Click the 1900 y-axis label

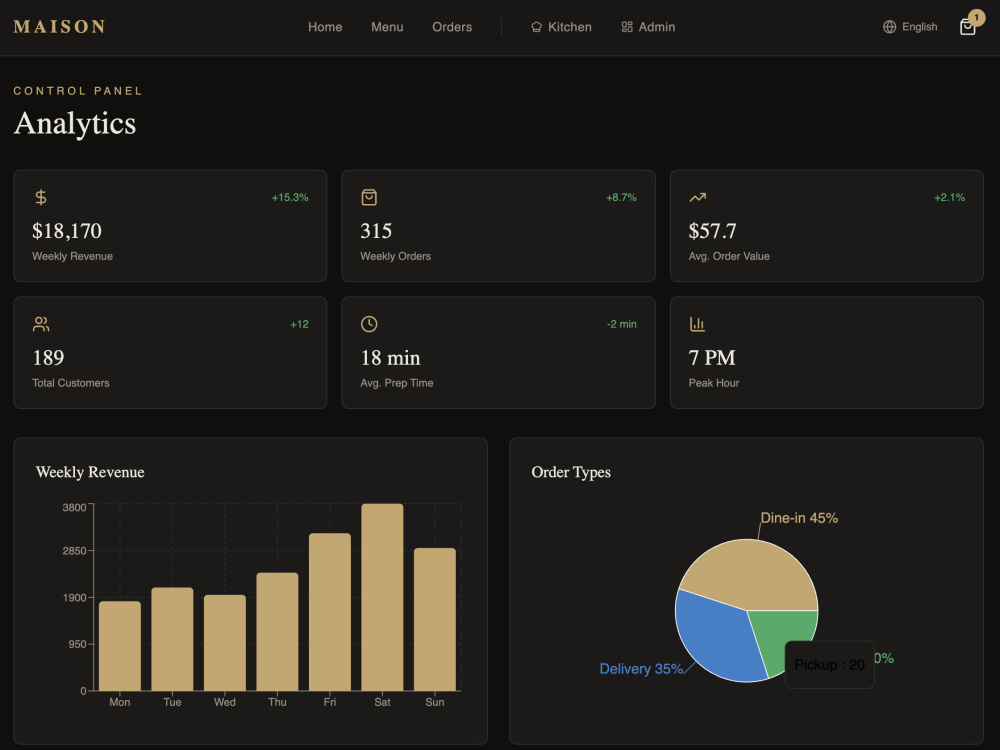pyautogui.click(x=74, y=598)
